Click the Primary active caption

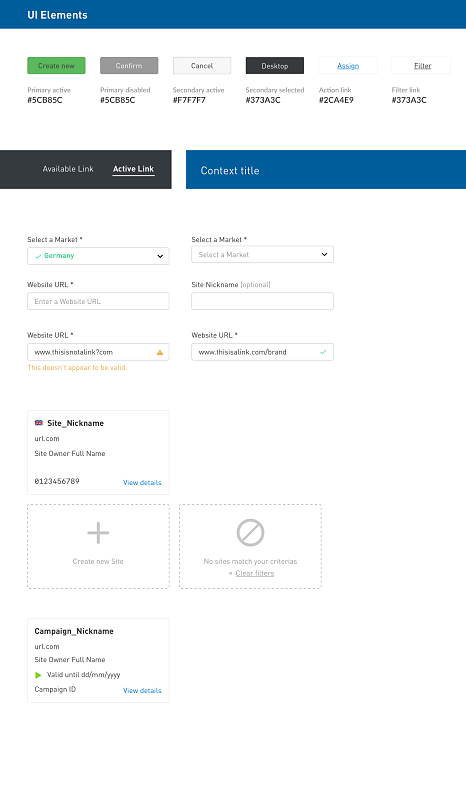coord(49,90)
